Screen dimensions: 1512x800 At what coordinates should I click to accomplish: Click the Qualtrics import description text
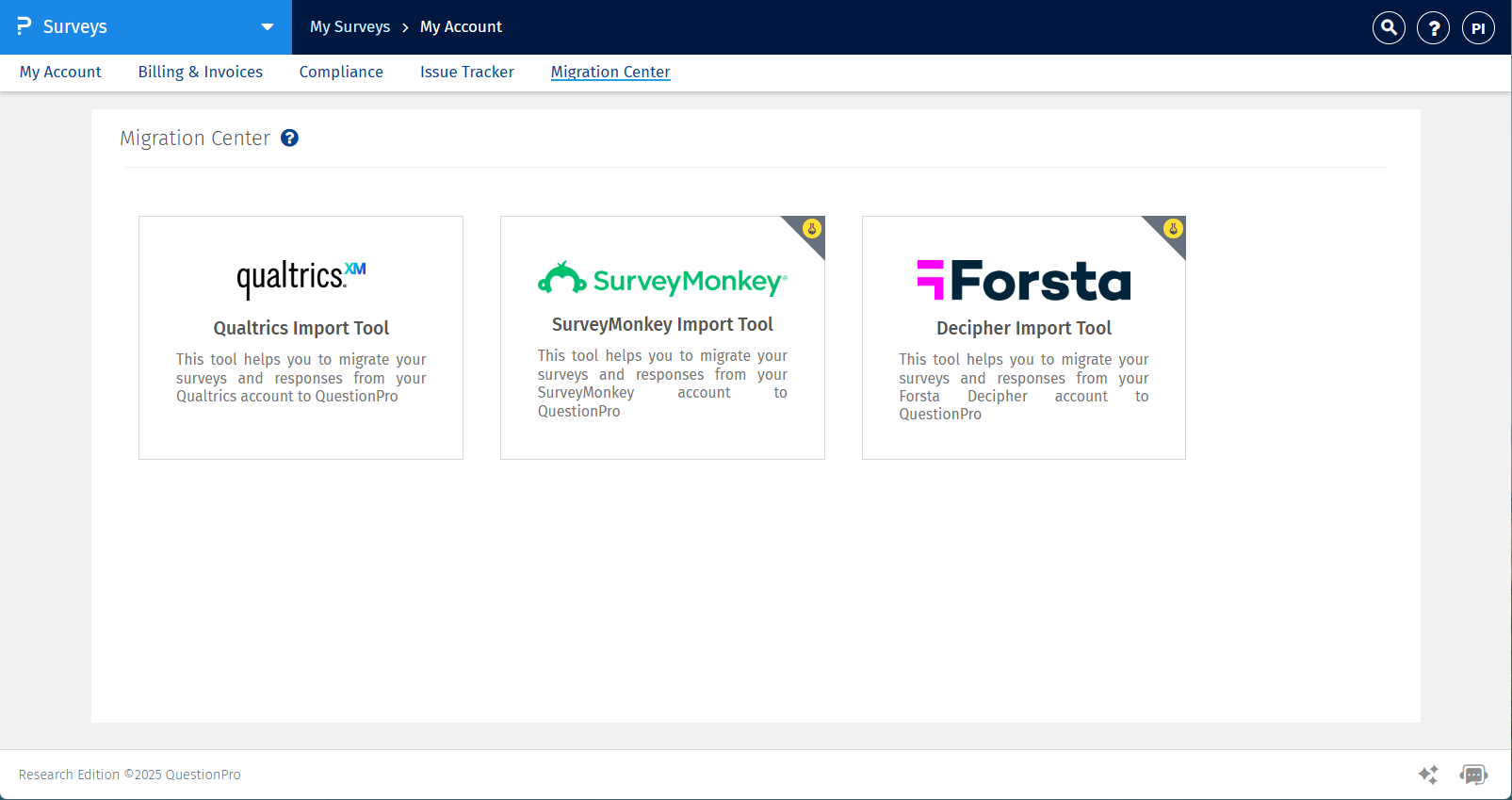click(x=301, y=378)
